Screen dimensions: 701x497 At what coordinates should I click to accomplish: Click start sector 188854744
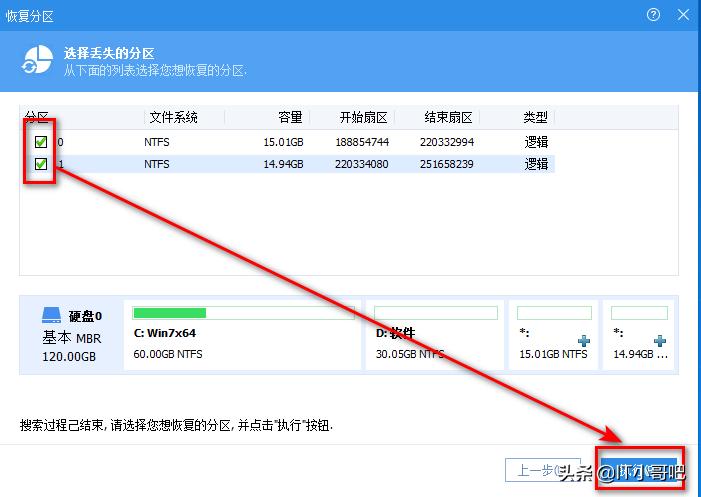pyautogui.click(x=362, y=142)
